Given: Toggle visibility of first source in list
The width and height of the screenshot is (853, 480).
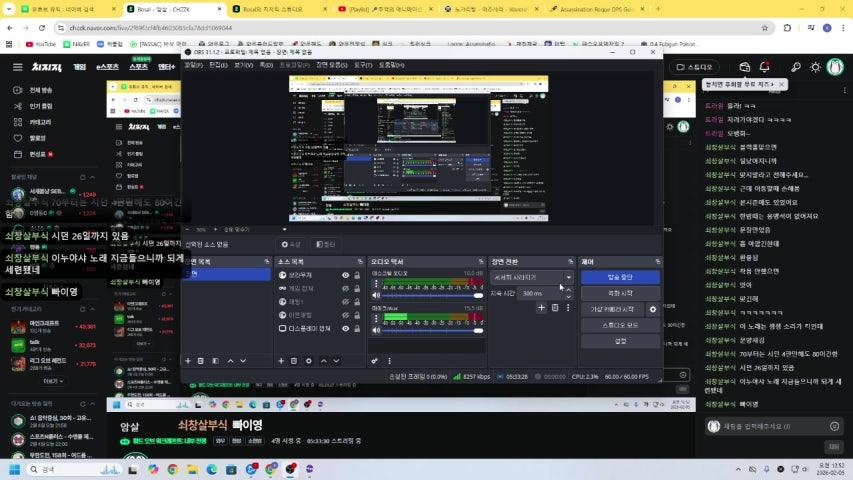Looking at the screenshot, I should coord(346,275).
